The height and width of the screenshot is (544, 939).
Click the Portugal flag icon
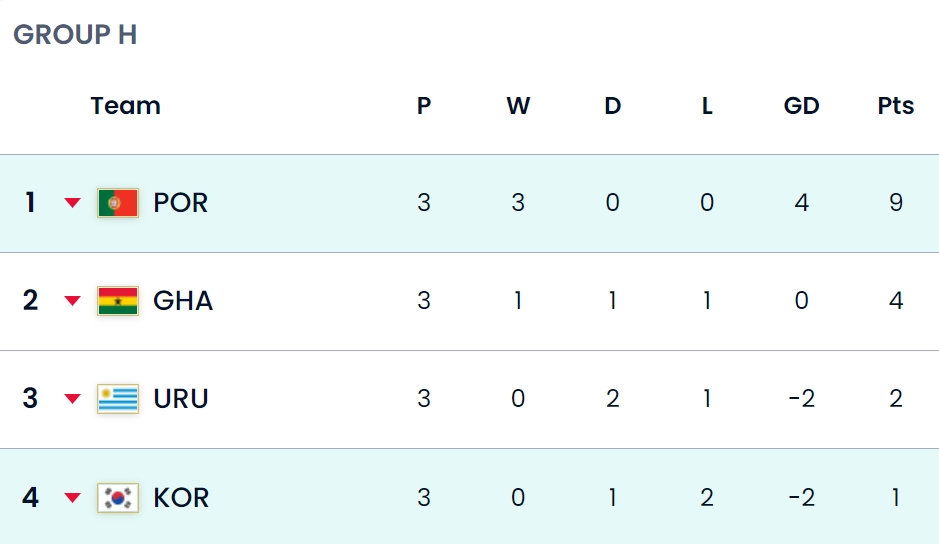[x=118, y=203]
